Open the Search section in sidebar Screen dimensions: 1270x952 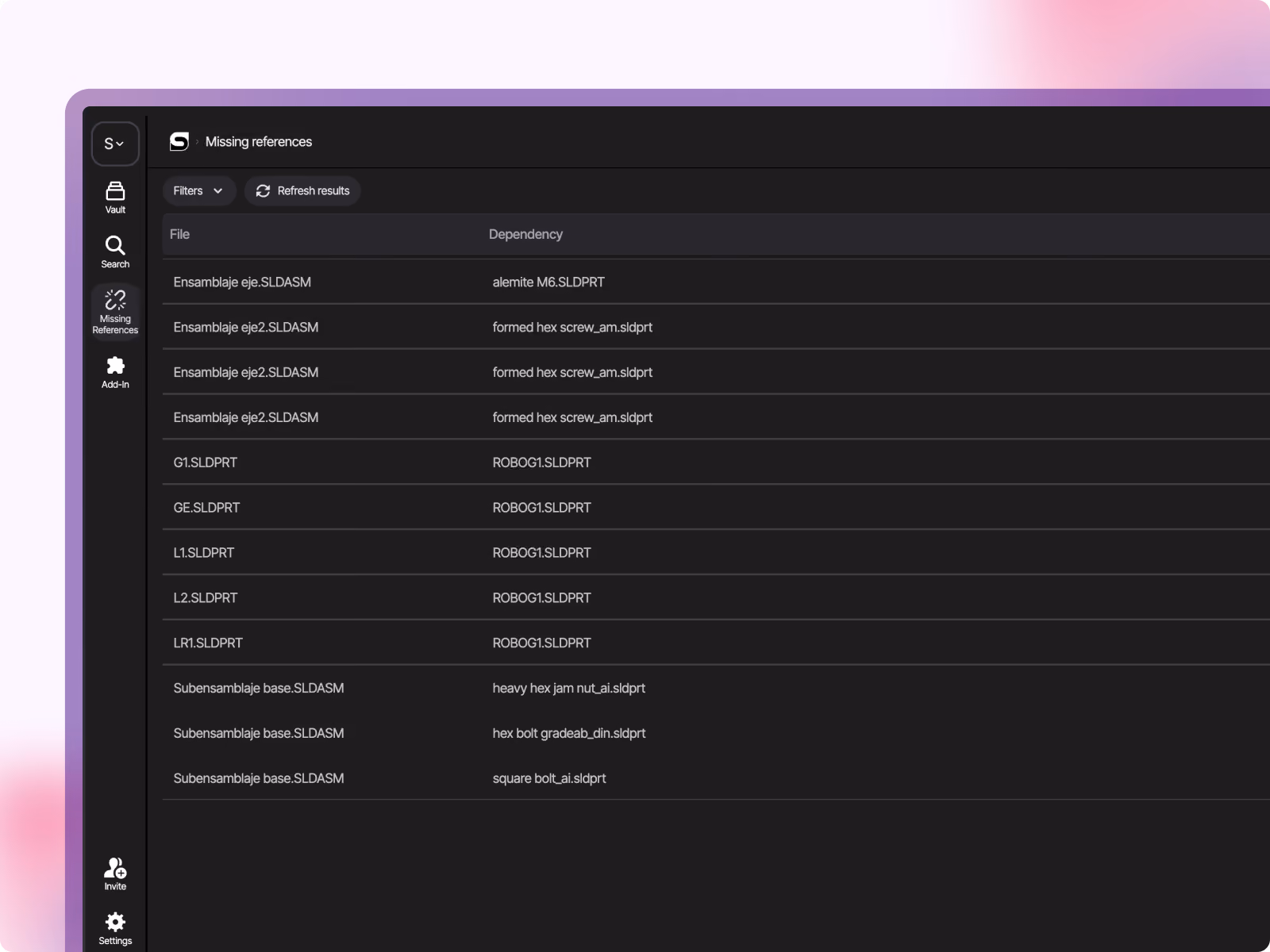point(115,251)
